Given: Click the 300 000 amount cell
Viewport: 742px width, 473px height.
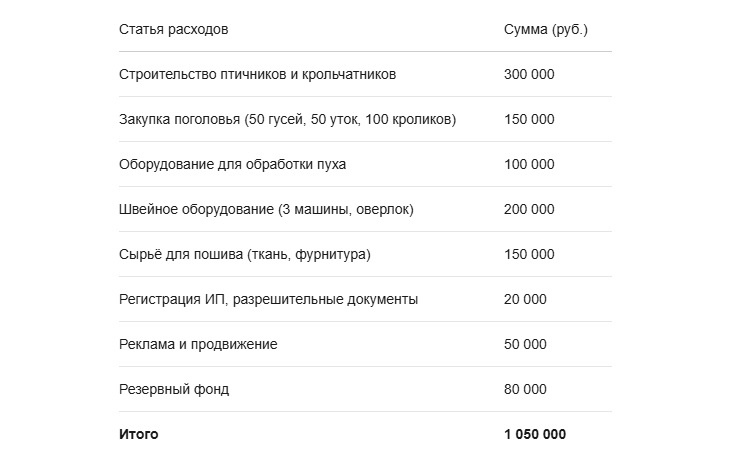Looking at the screenshot, I should click(529, 74).
